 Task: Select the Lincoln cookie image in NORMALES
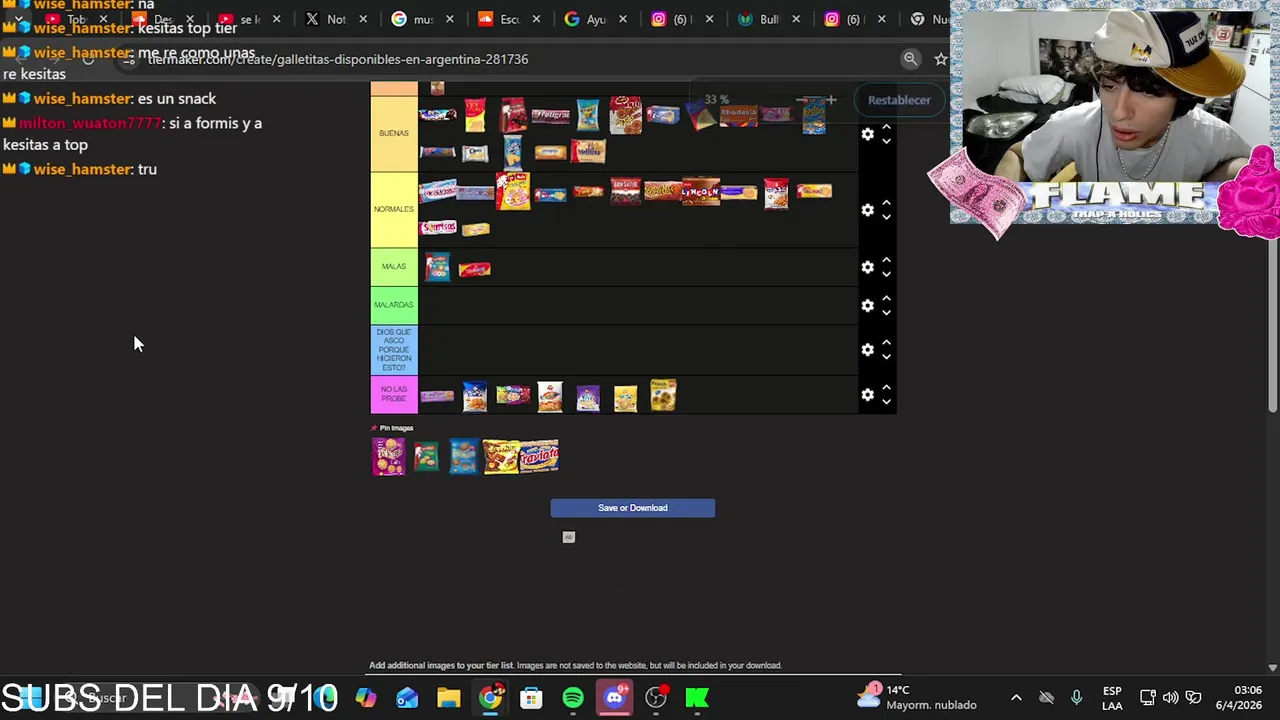tap(700, 191)
